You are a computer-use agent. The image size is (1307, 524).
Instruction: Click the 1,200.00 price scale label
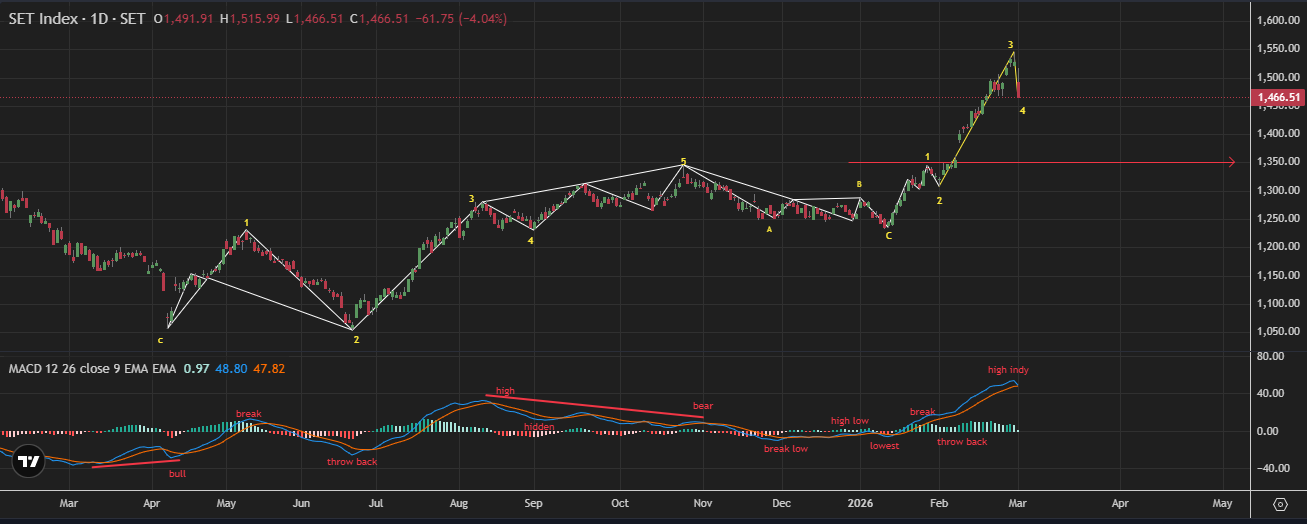coord(1280,247)
